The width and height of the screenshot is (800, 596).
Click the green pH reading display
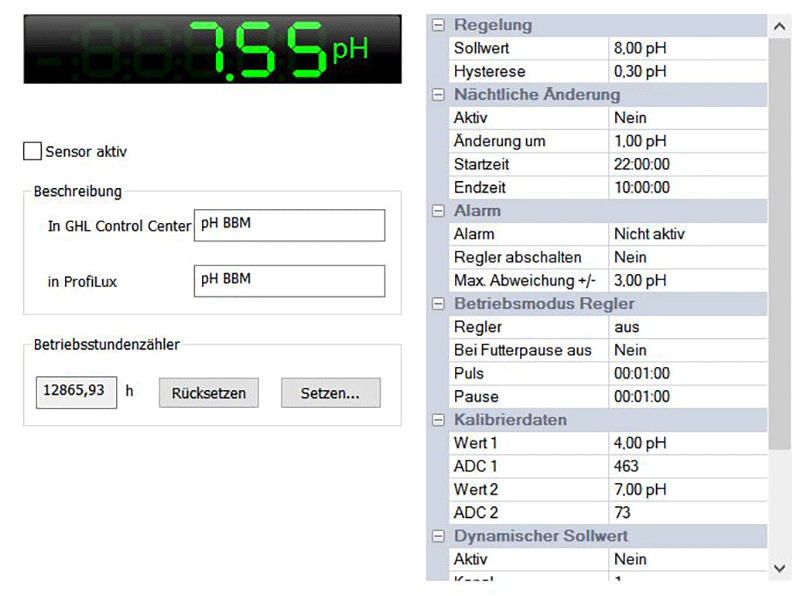213,50
